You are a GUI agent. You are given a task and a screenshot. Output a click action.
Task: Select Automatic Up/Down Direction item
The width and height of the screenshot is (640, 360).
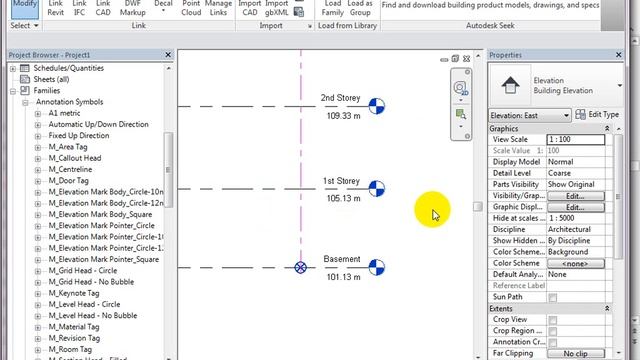[x=98, y=124]
